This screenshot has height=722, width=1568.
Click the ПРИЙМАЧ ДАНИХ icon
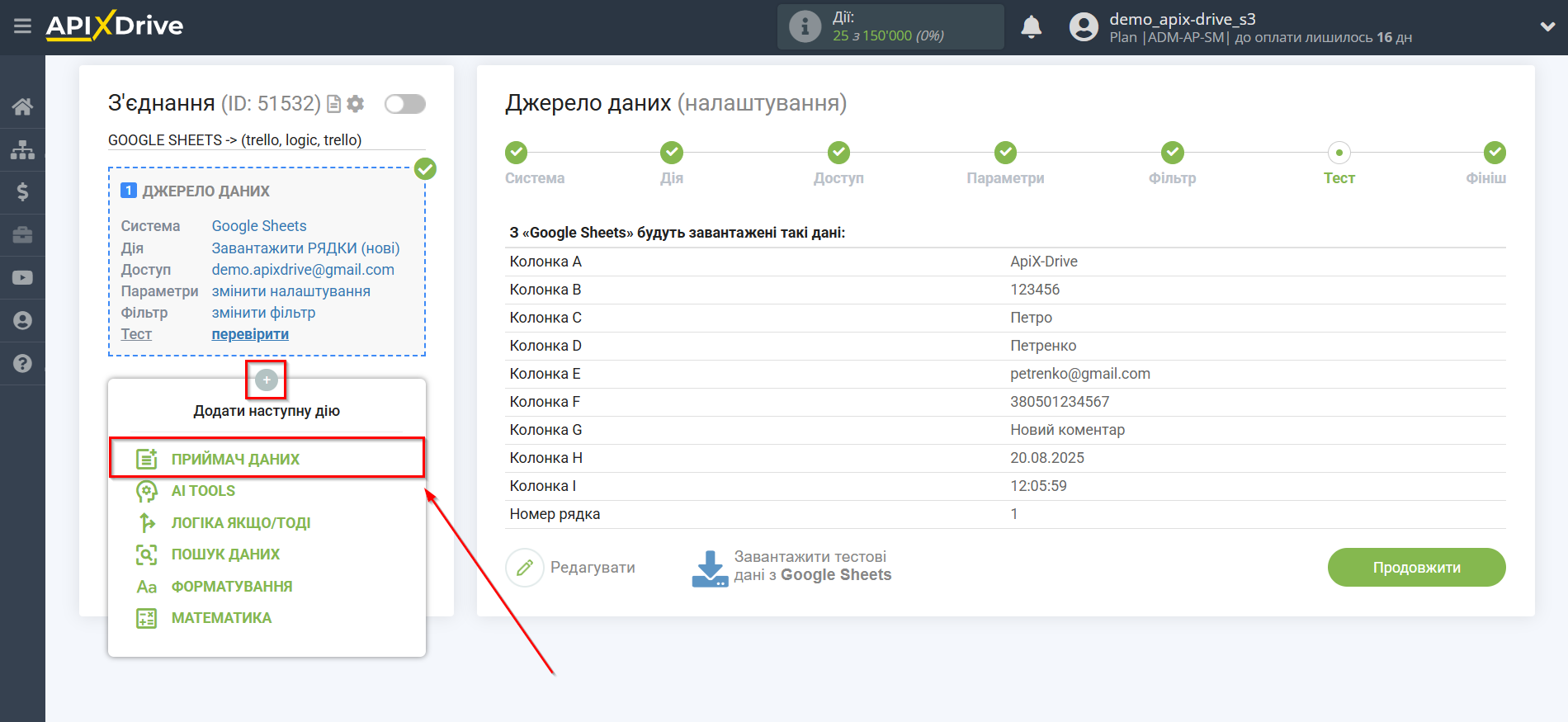click(147, 459)
